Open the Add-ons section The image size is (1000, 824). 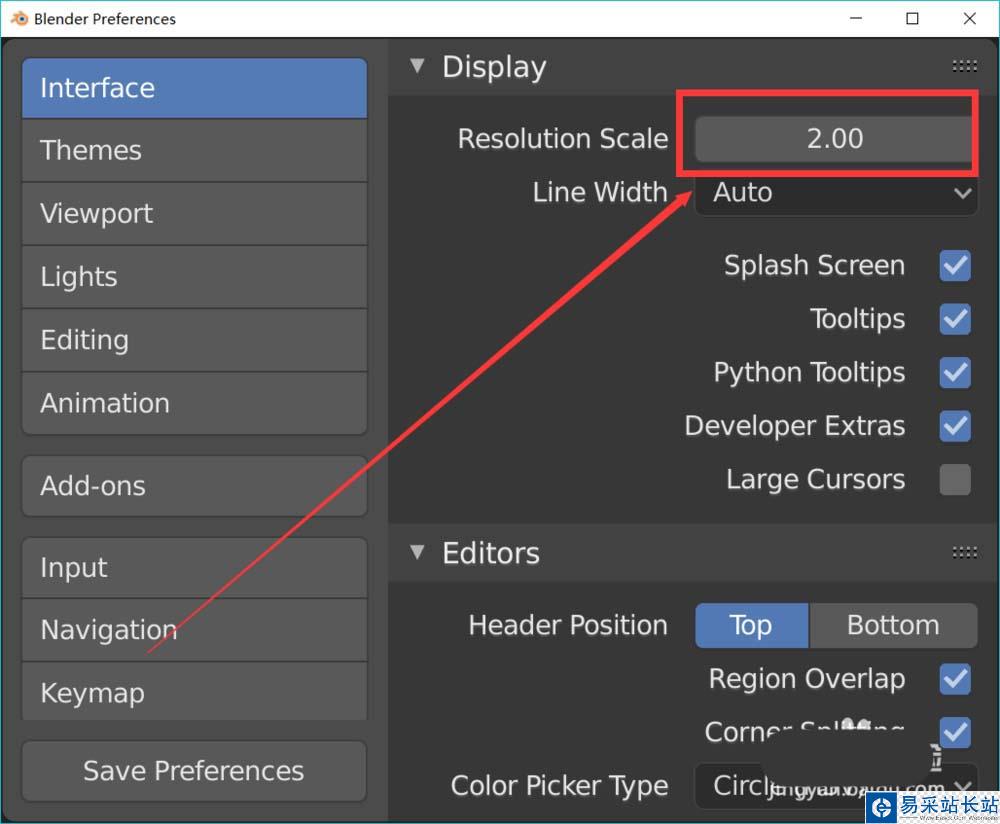point(195,486)
